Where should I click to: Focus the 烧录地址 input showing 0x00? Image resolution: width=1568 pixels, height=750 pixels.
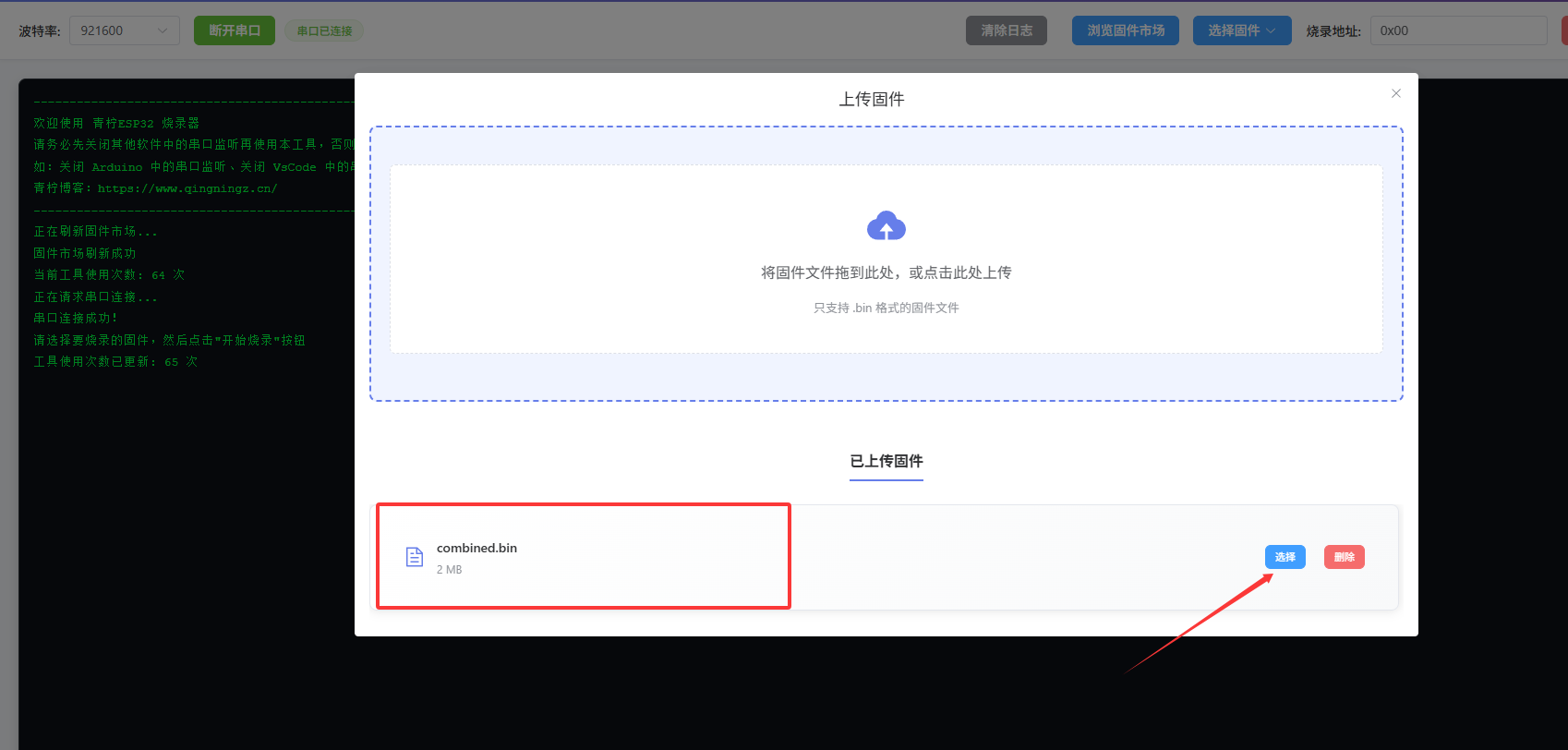(x=1457, y=30)
